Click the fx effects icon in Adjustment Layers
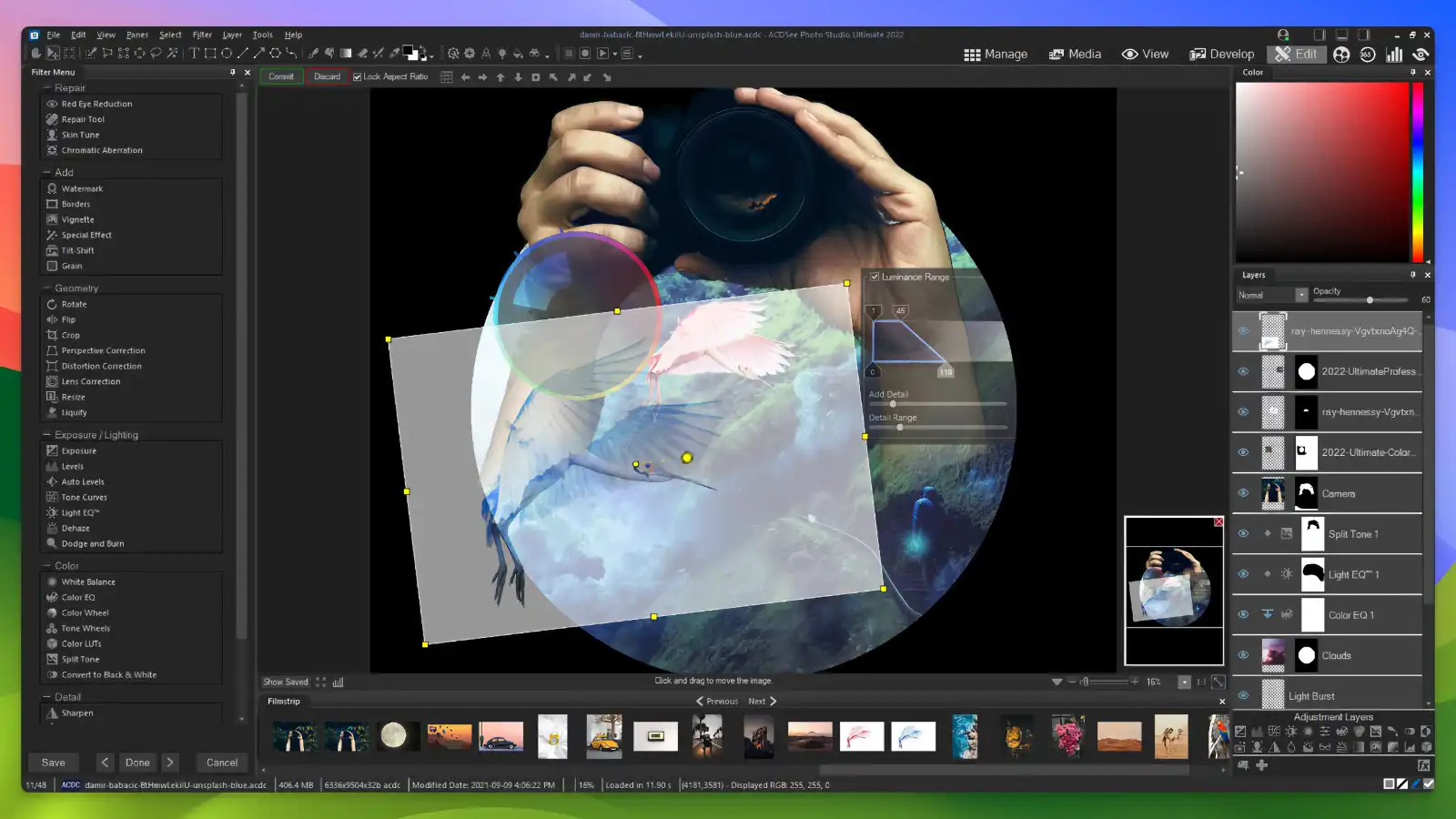Image resolution: width=1456 pixels, height=819 pixels. click(x=1423, y=766)
